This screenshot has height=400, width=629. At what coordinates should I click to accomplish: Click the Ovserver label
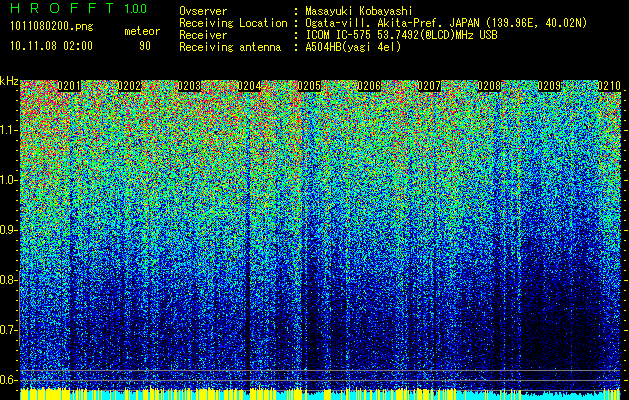point(203,11)
